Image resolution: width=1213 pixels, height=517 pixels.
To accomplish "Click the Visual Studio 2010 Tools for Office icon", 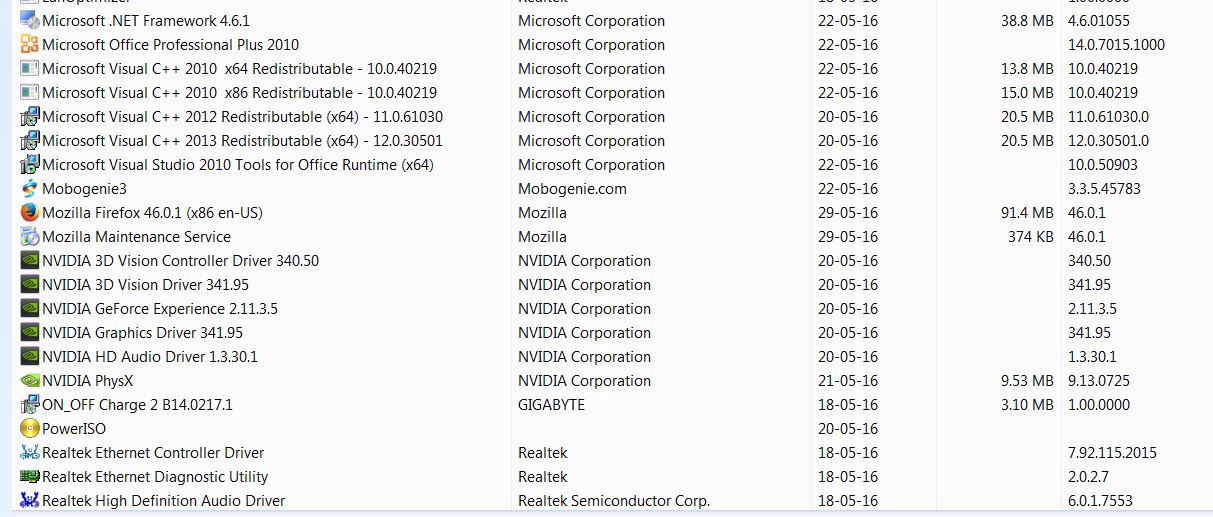I will point(30,164).
